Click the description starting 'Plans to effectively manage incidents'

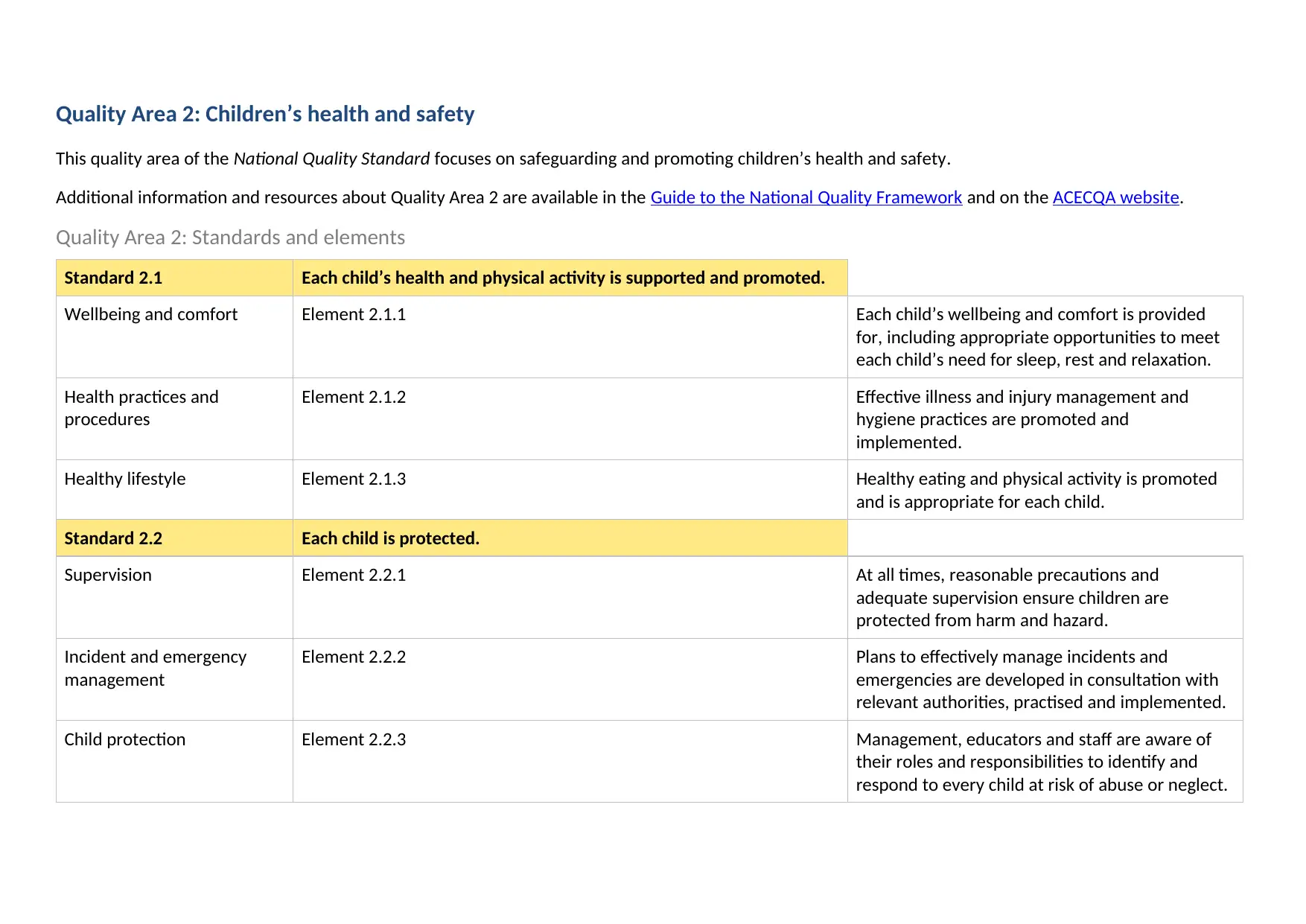point(1045,679)
